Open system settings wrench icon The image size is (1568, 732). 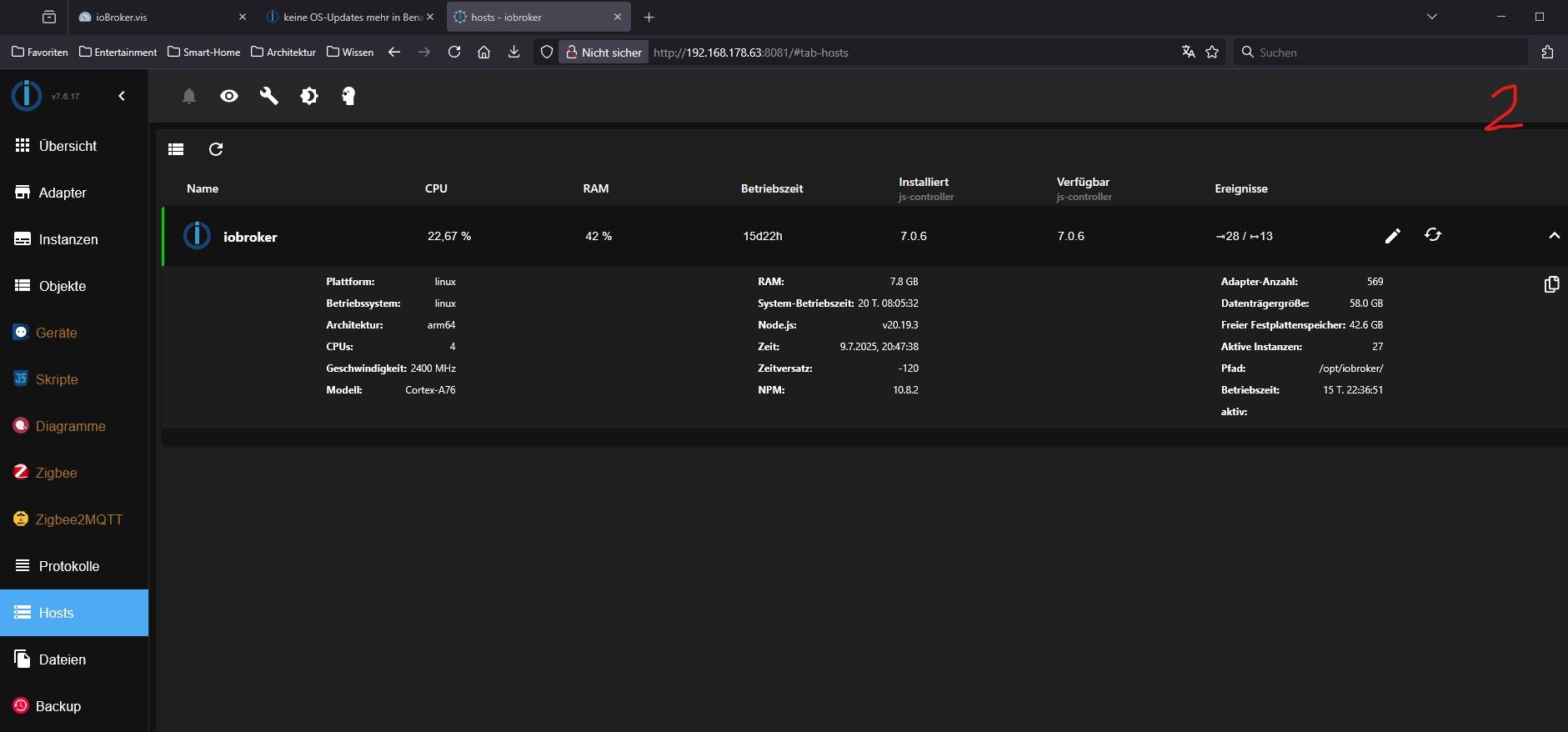click(268, 96)
